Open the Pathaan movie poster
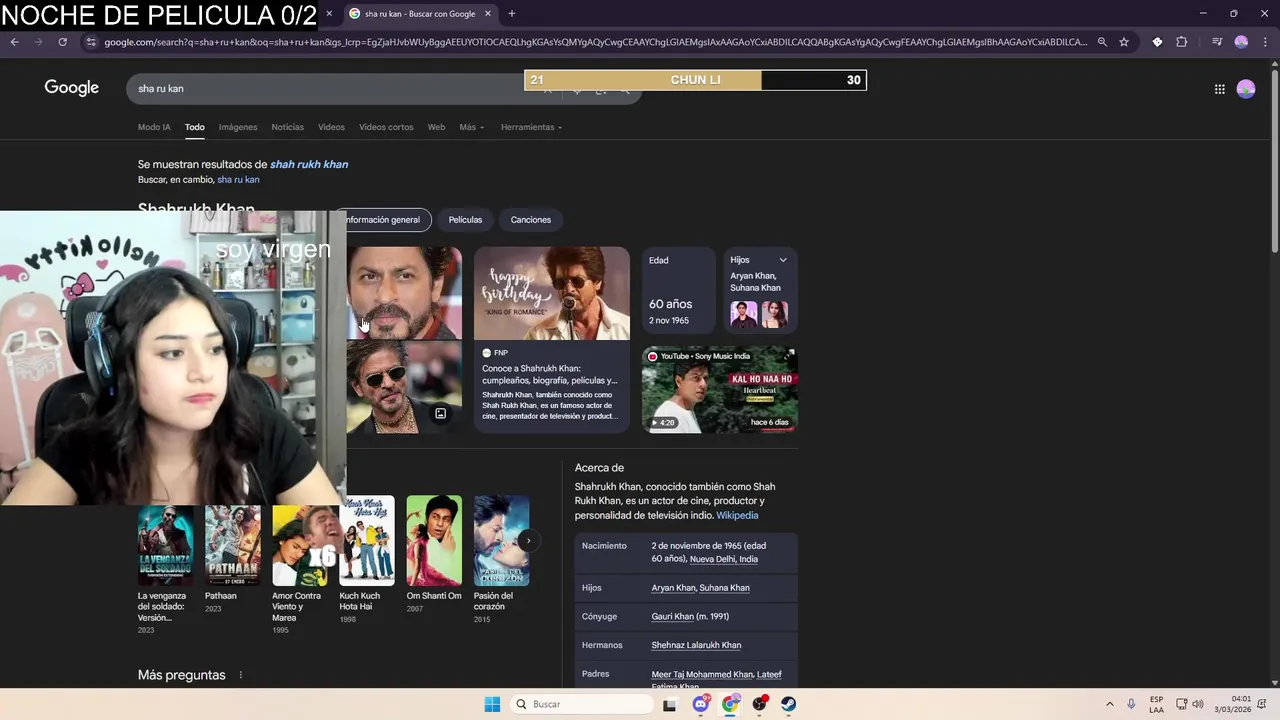1280x720 pixels. click(x=233, y=545)
